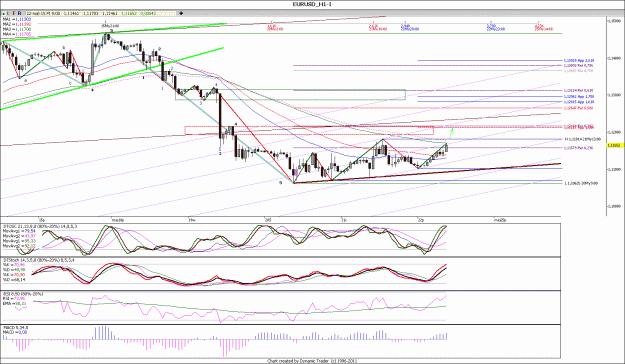Click the red dashed resistance zone rectangle

[x=309, y=130]
